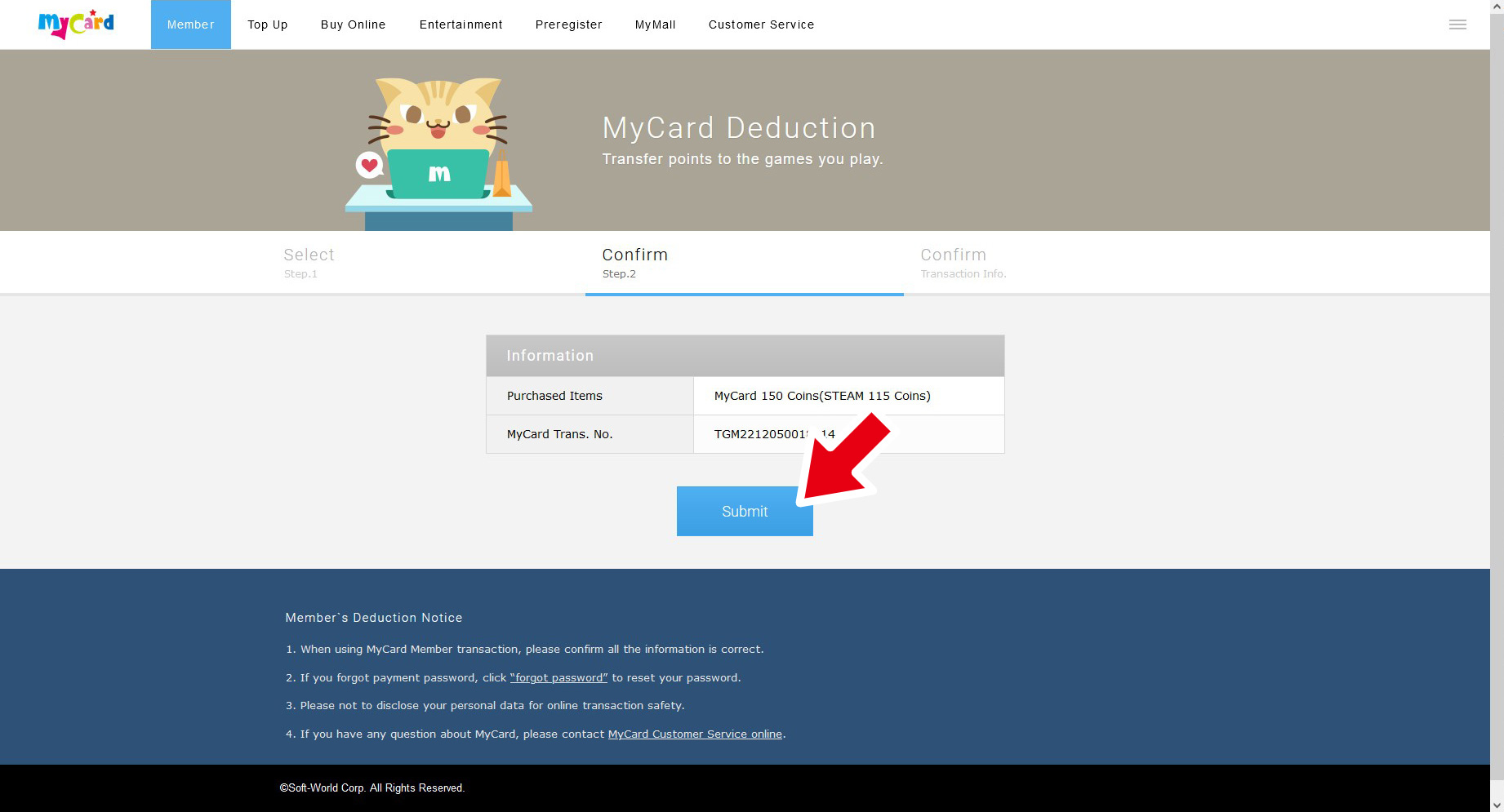
Task: Go to Buy Online
Action: [x=354, y=24]
